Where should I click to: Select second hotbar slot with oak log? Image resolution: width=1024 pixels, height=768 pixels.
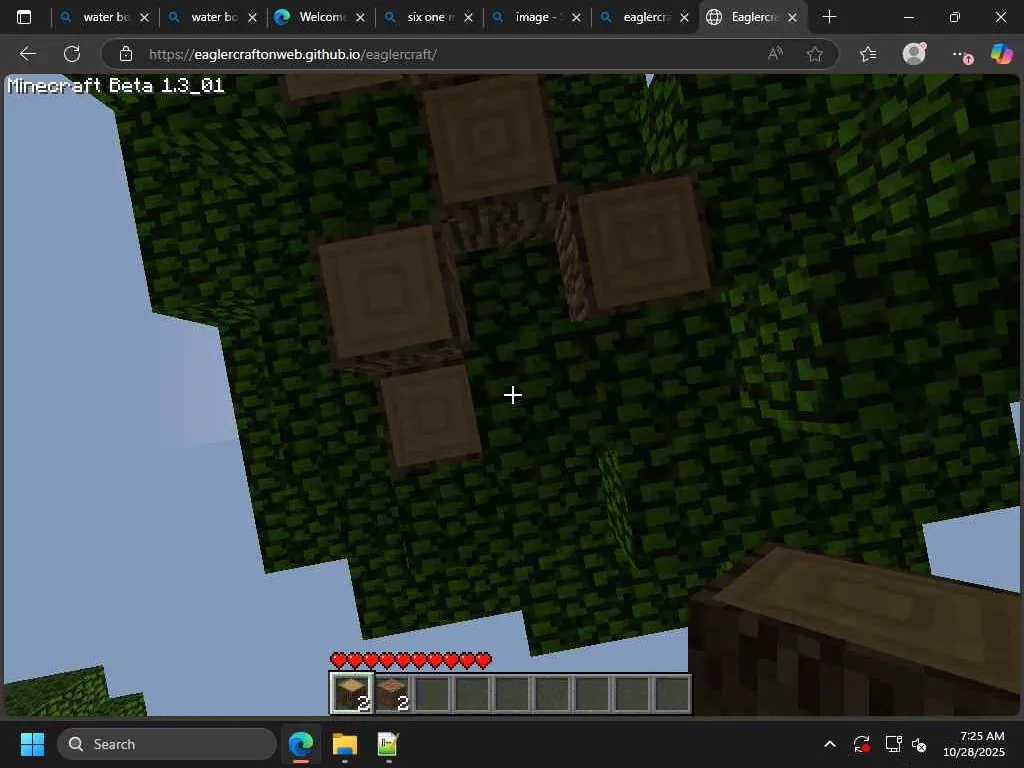392,694
